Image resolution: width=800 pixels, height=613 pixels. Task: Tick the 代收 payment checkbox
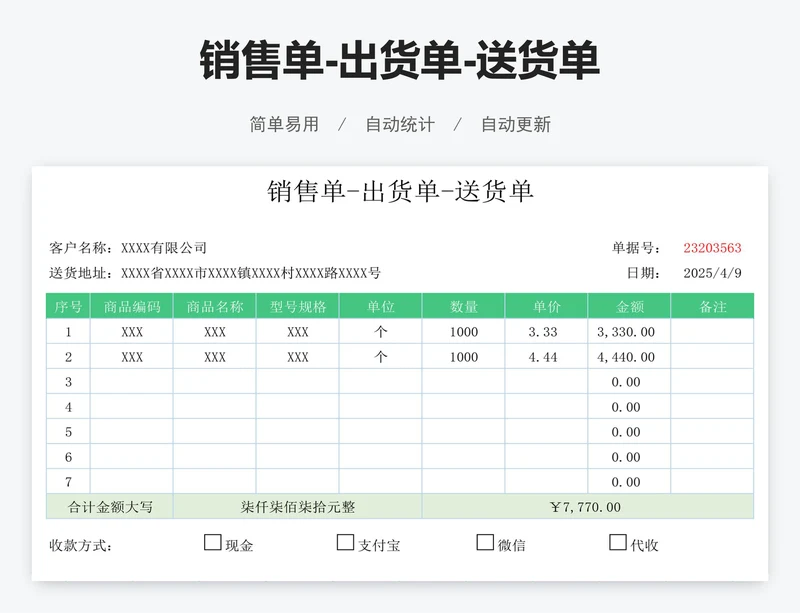click(x=618, y=542)
